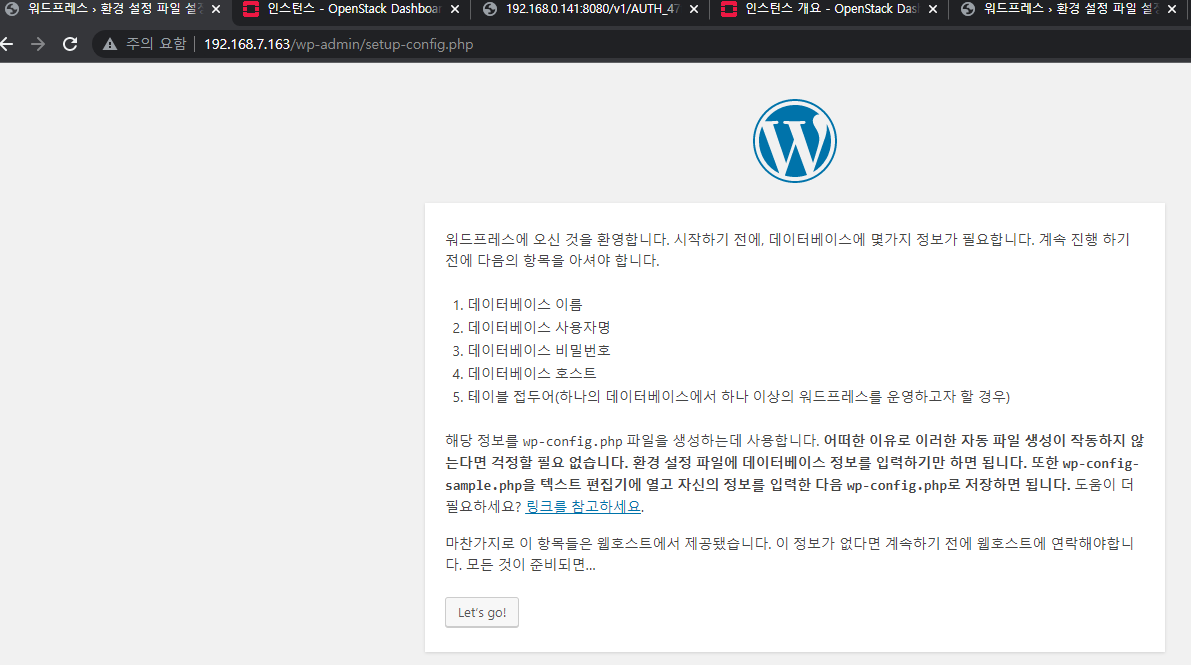Click the list item 데이터베이스 사용자명
The height and width of the screenshot is (665, 1191).
539,328
